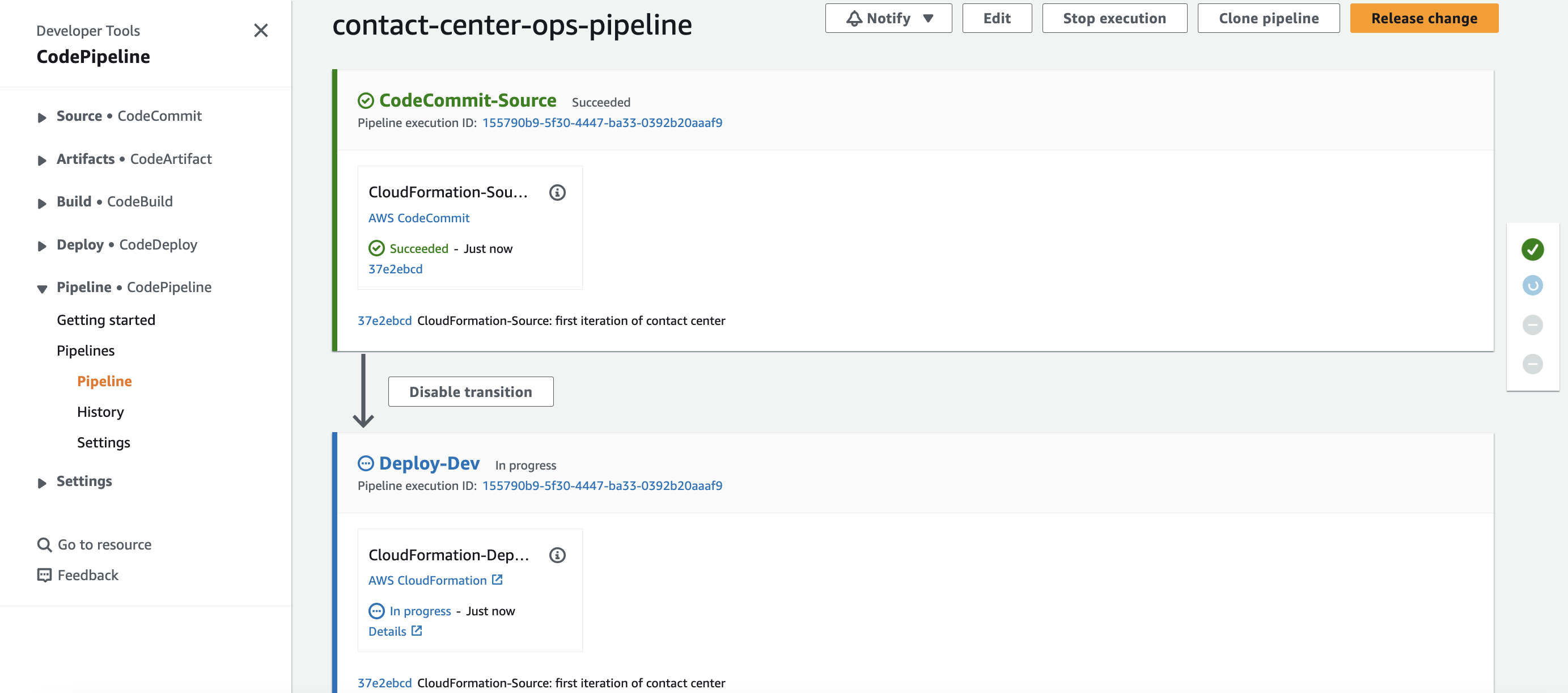Click the third gray stage indicator icon
The width and height of the screenshot is (1568, 693).
click(1532, 324)
